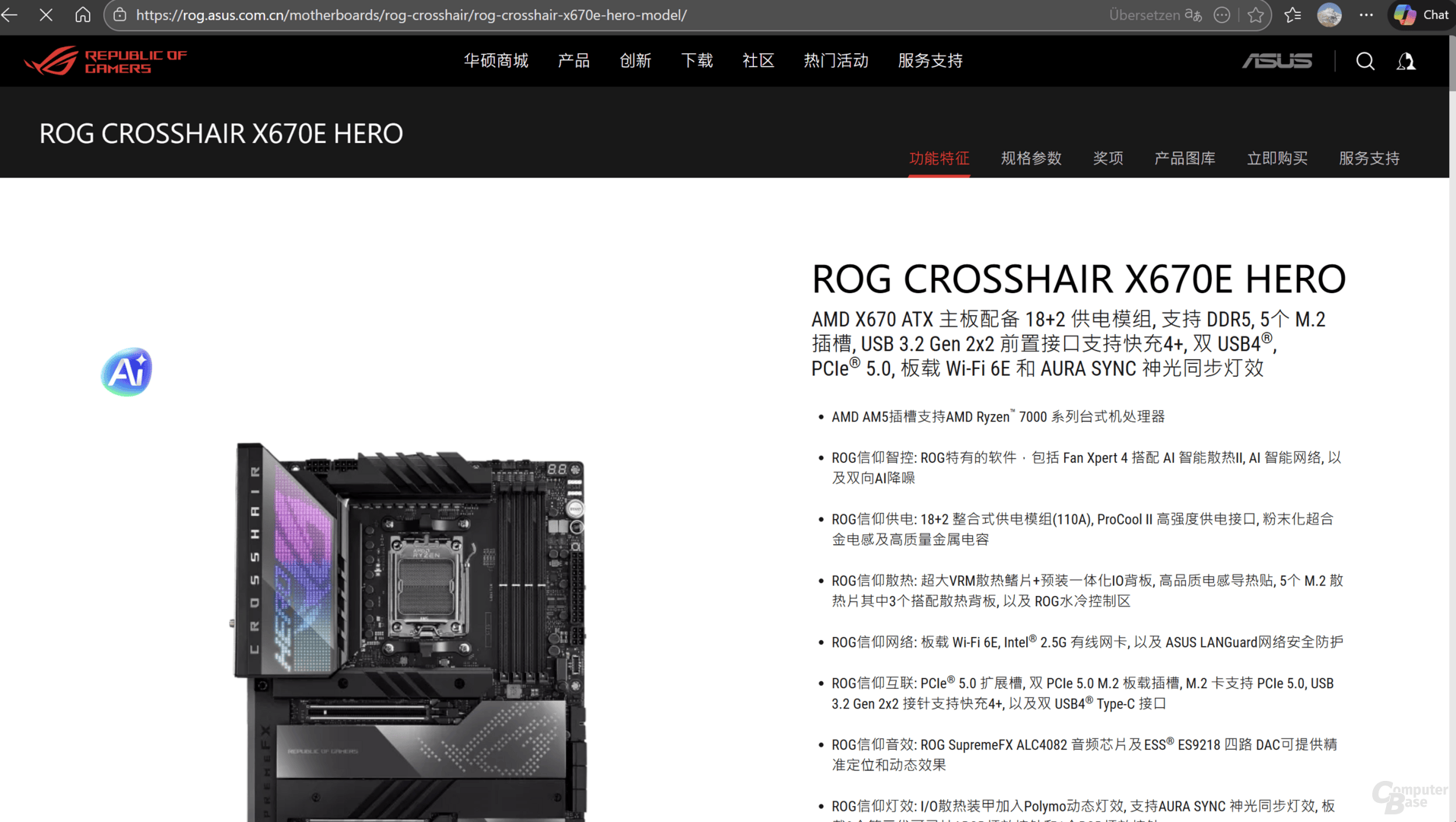Image resolution: width=1456 pixels, height=822 pixels.
Task: Switch to the 规格参数 tab
Action: click(1031, 158)
